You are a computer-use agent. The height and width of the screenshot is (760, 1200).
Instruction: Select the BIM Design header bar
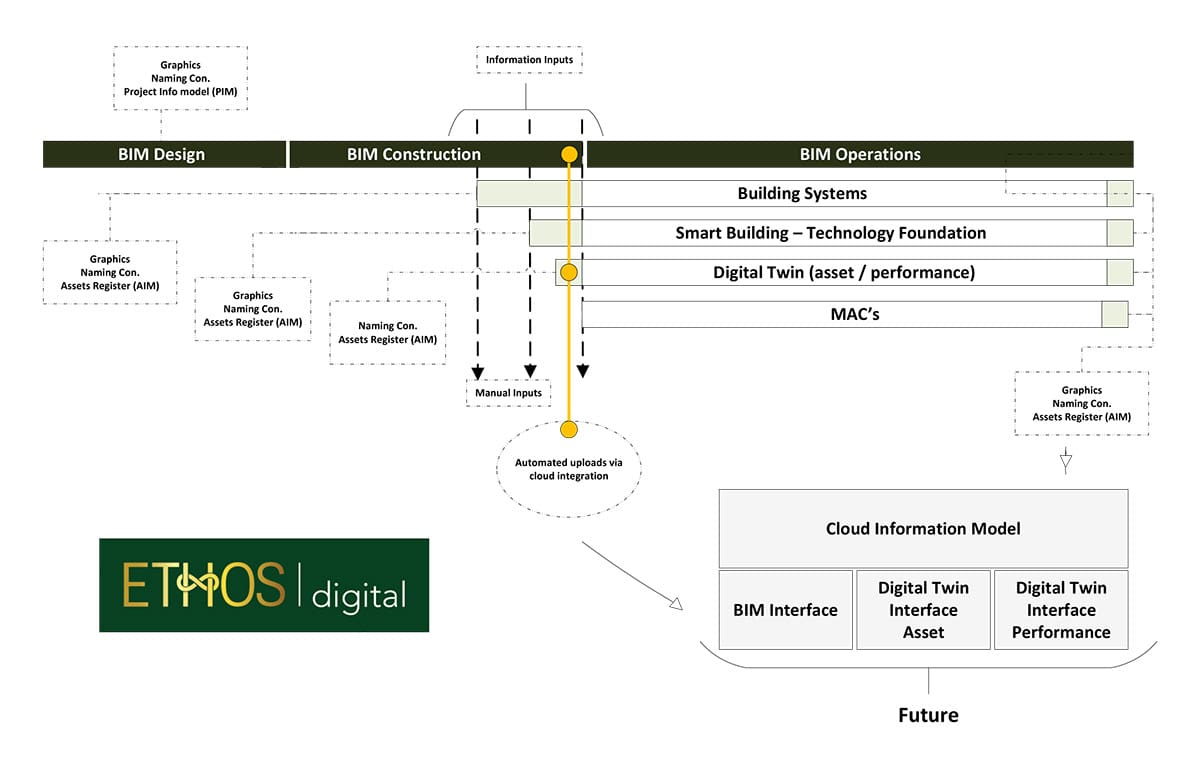point(162,154)
